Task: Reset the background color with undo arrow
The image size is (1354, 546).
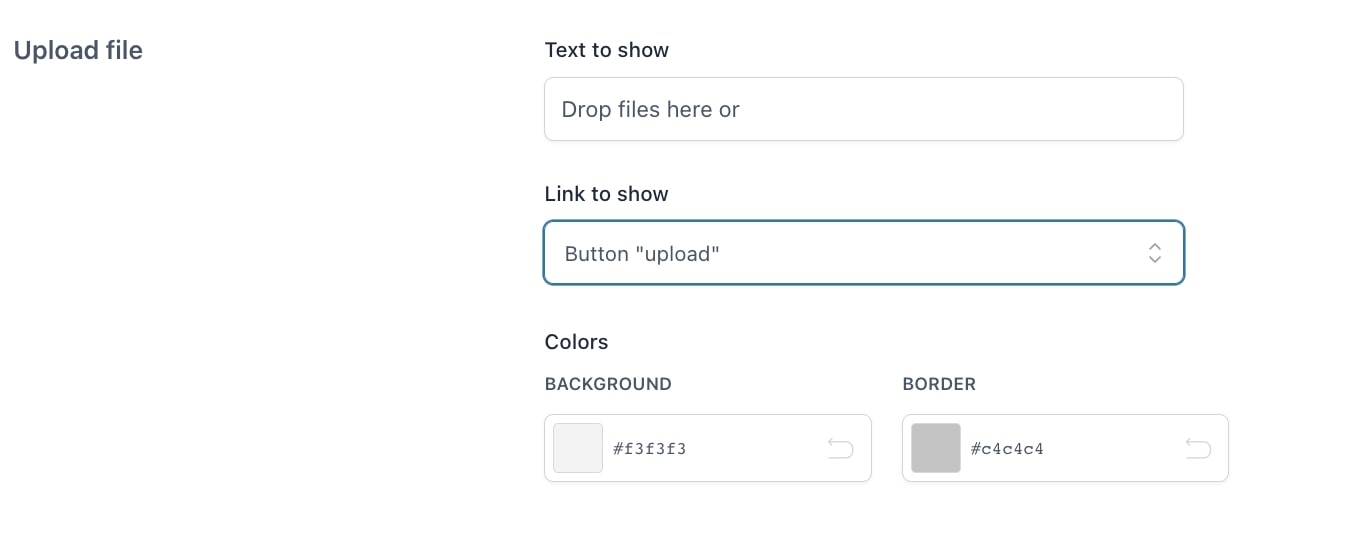Action: coord(840,448)
